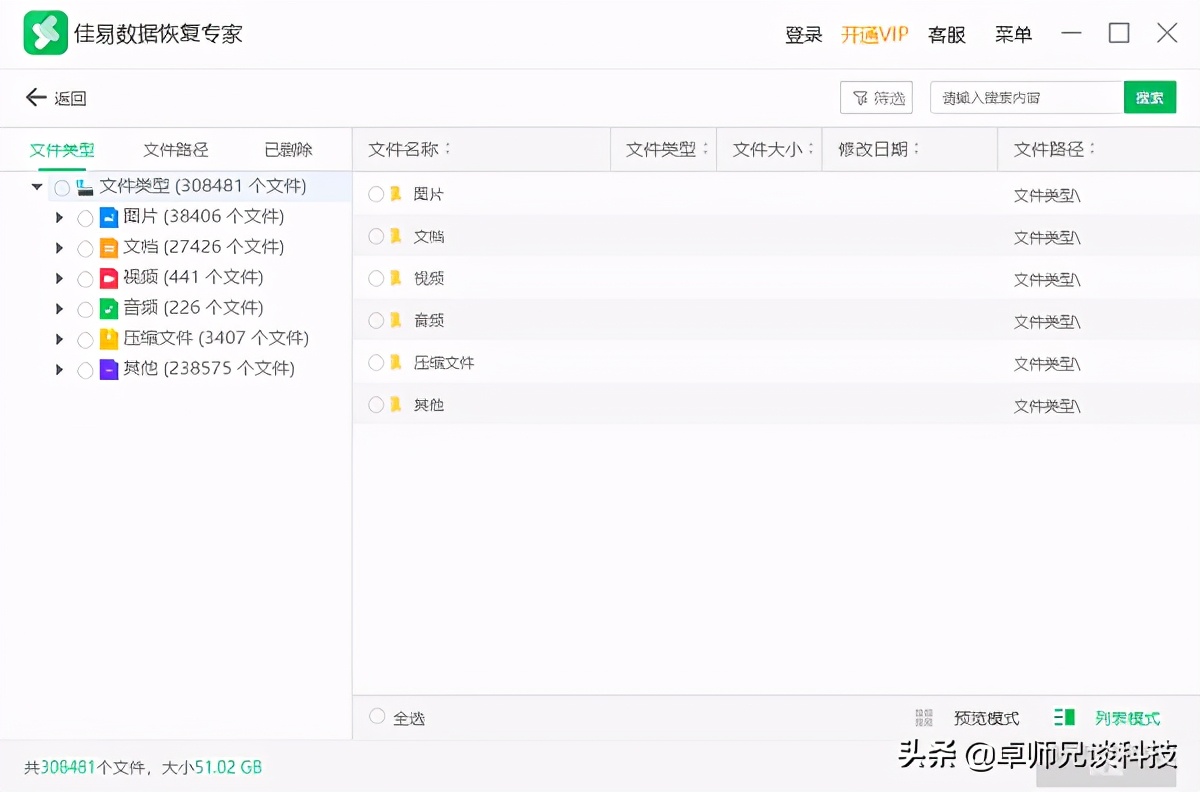Select the 文件类型 root node checkbox
The height and width of the screenshot is (792, 1200).
[61, 185]
